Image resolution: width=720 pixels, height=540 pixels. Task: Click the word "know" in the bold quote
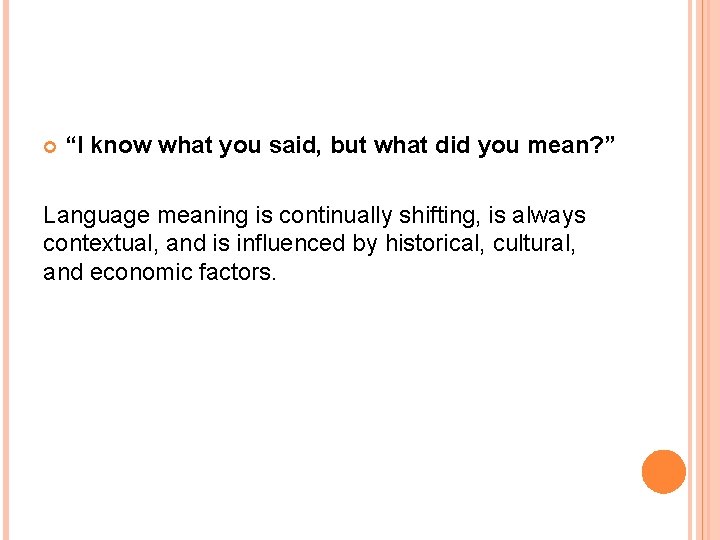tap(121, 145)
